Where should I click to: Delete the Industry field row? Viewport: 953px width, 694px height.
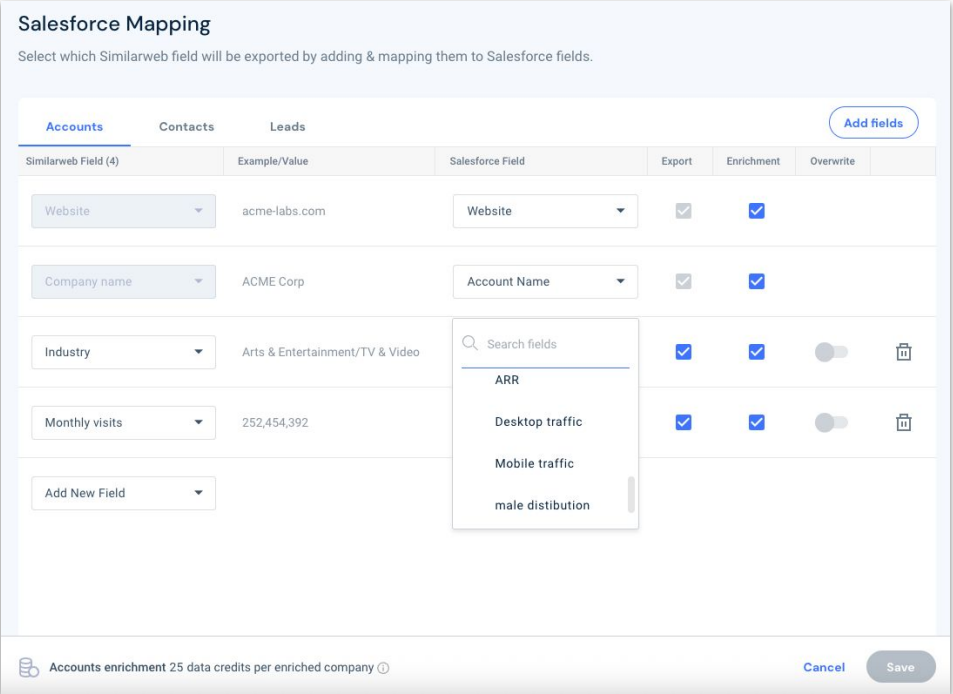[903, 352]
